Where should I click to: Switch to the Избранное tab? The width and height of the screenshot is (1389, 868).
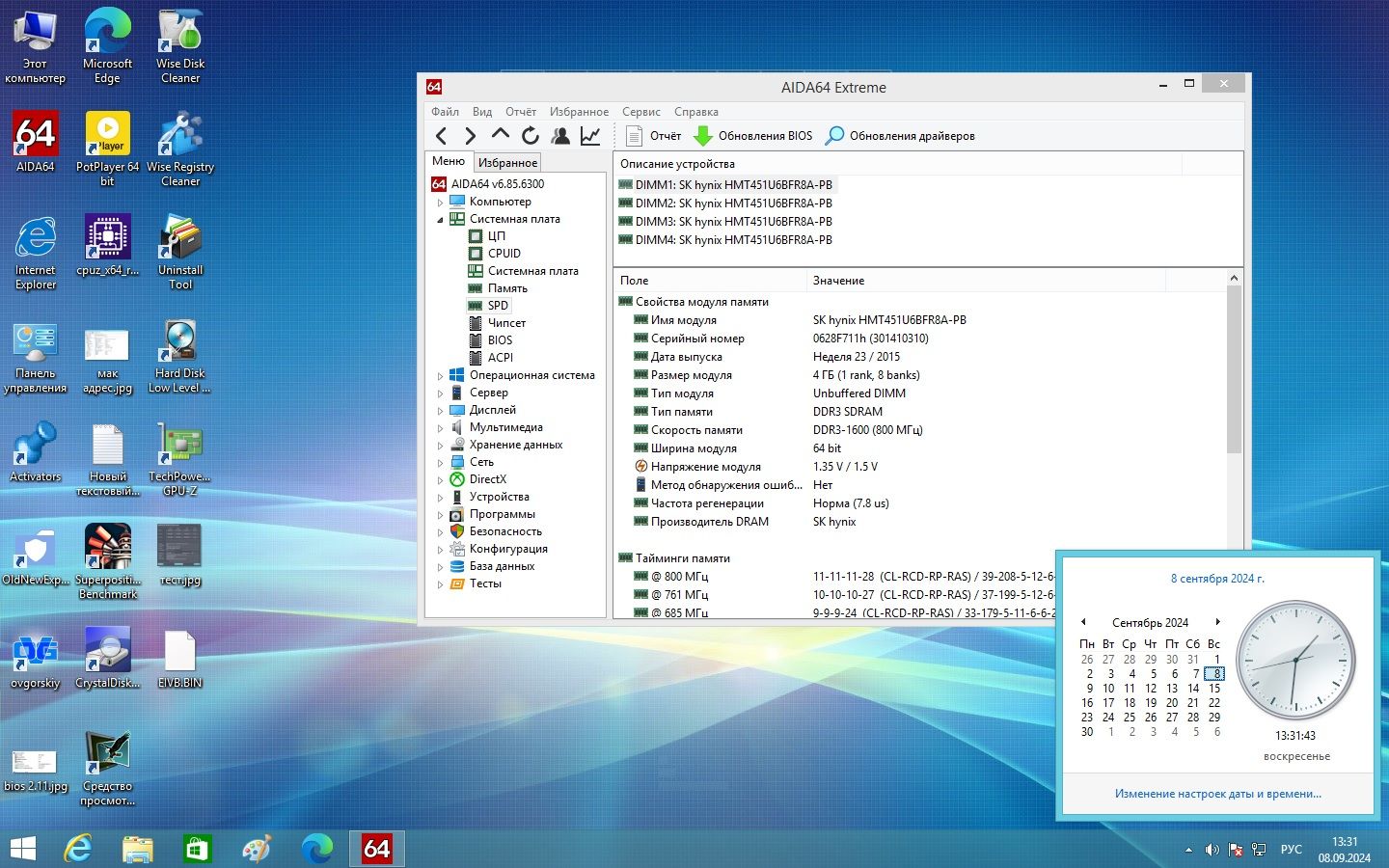(507, 163)
